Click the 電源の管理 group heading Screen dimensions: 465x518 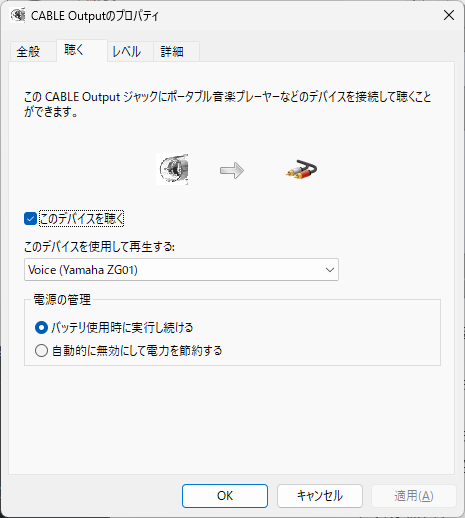[62, 300]
